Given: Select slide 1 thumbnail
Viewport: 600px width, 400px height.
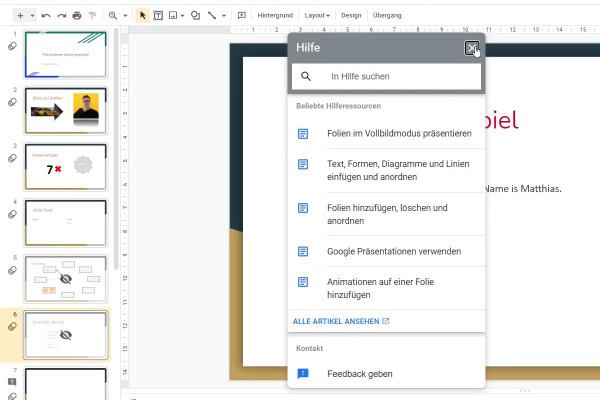Looking at the screenshot, I should tap(66, 55).
